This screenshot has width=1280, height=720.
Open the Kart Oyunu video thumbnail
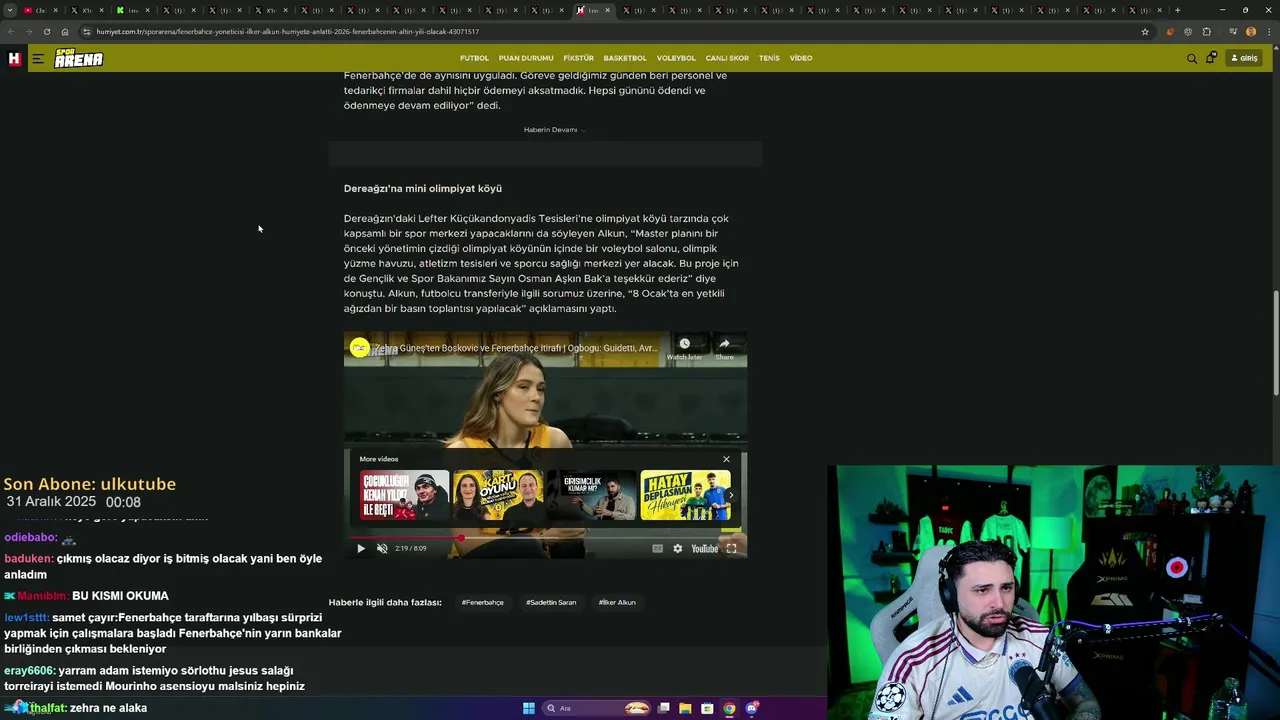click(498, 495)
